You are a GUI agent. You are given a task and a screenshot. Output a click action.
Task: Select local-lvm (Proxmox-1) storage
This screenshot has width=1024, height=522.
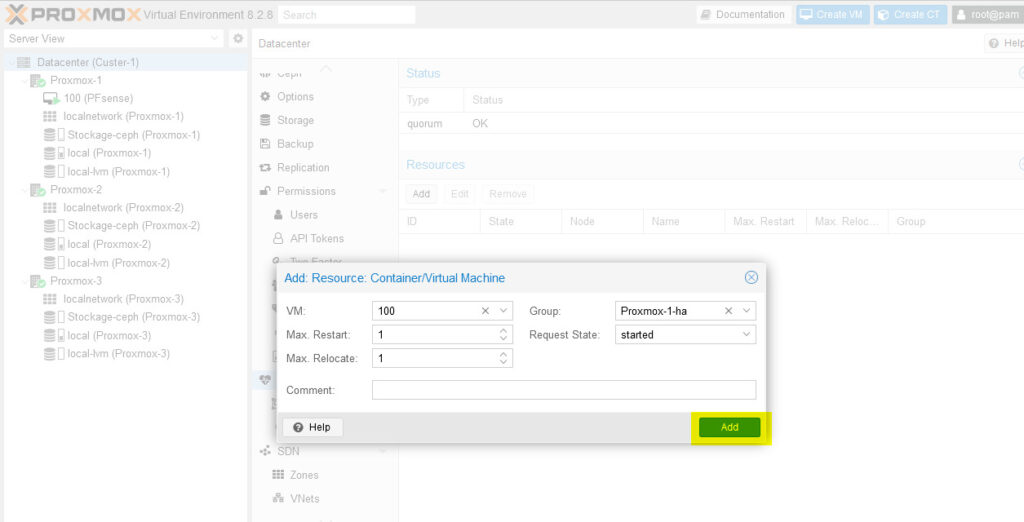(118, 171)
